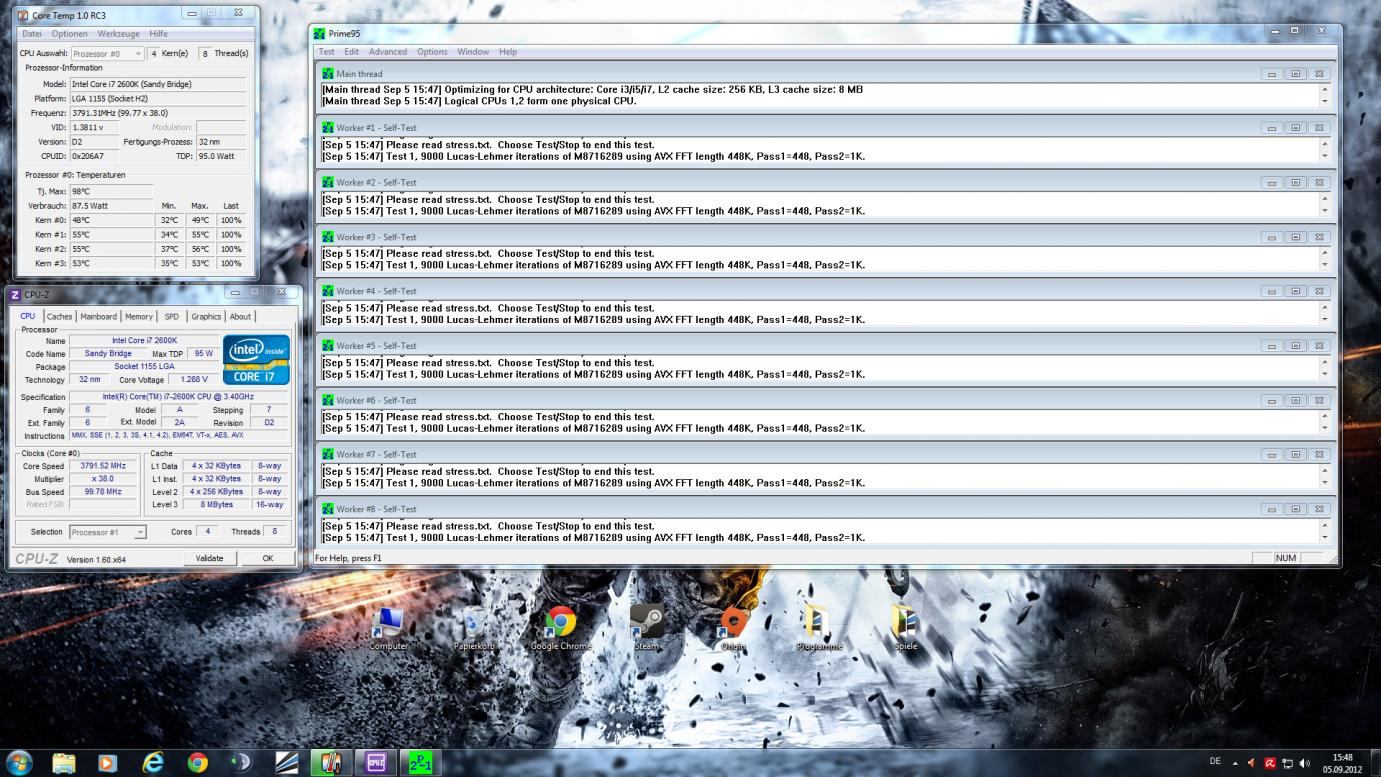
Task: Open the Spiele desktop folder
Action: coord(905,627)
